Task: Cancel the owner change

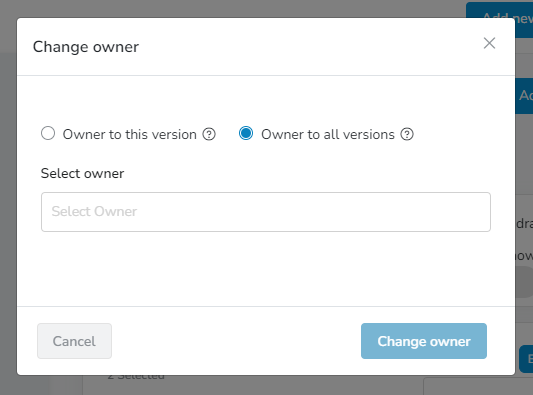Action: point(74,341)
